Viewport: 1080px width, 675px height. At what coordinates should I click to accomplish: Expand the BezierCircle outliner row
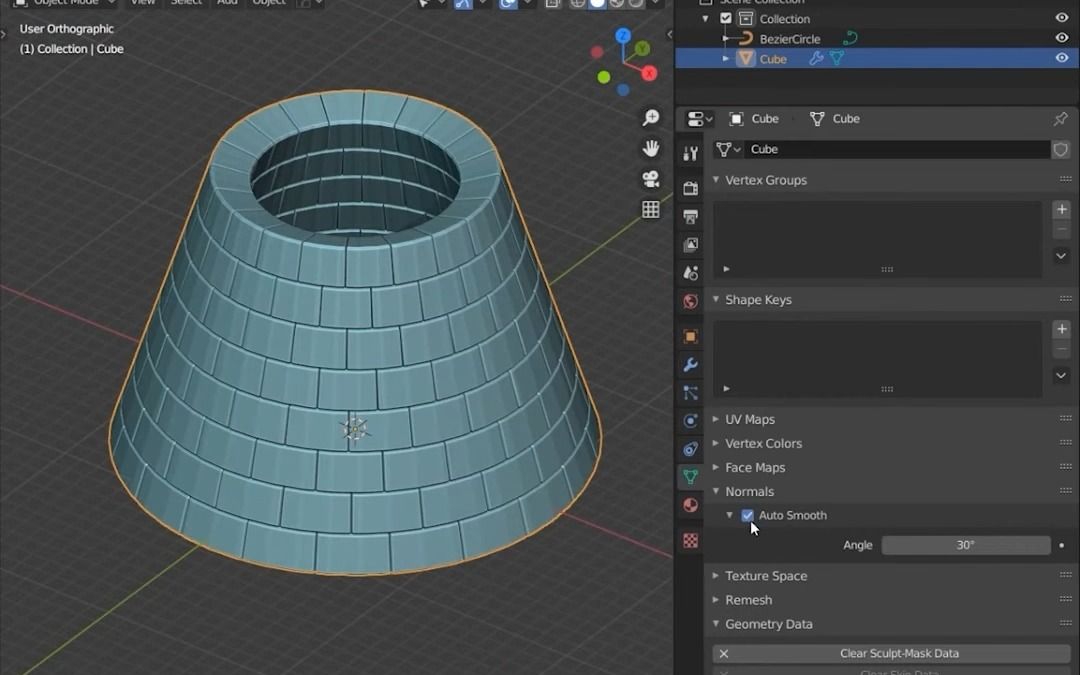tap(725, 39)
